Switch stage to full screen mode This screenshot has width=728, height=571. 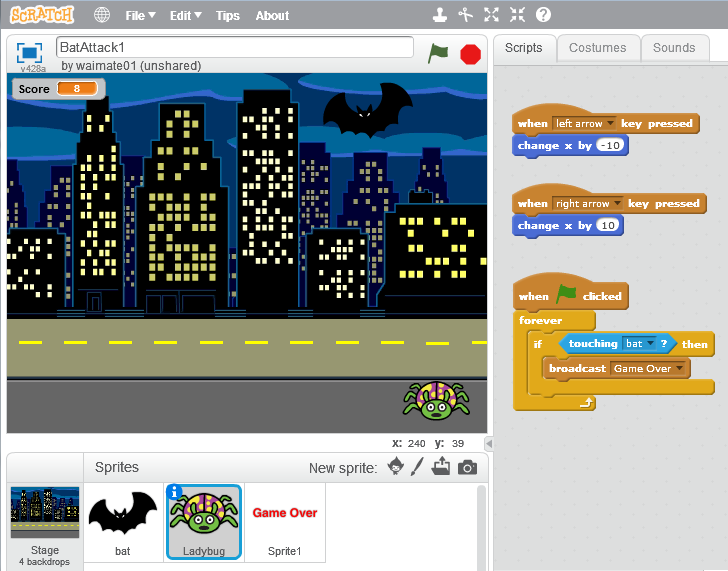[x=29, y=52]
